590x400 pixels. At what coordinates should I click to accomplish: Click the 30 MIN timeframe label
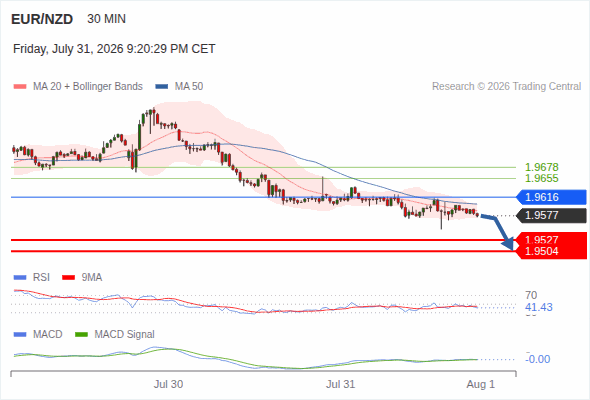(106, 19)
